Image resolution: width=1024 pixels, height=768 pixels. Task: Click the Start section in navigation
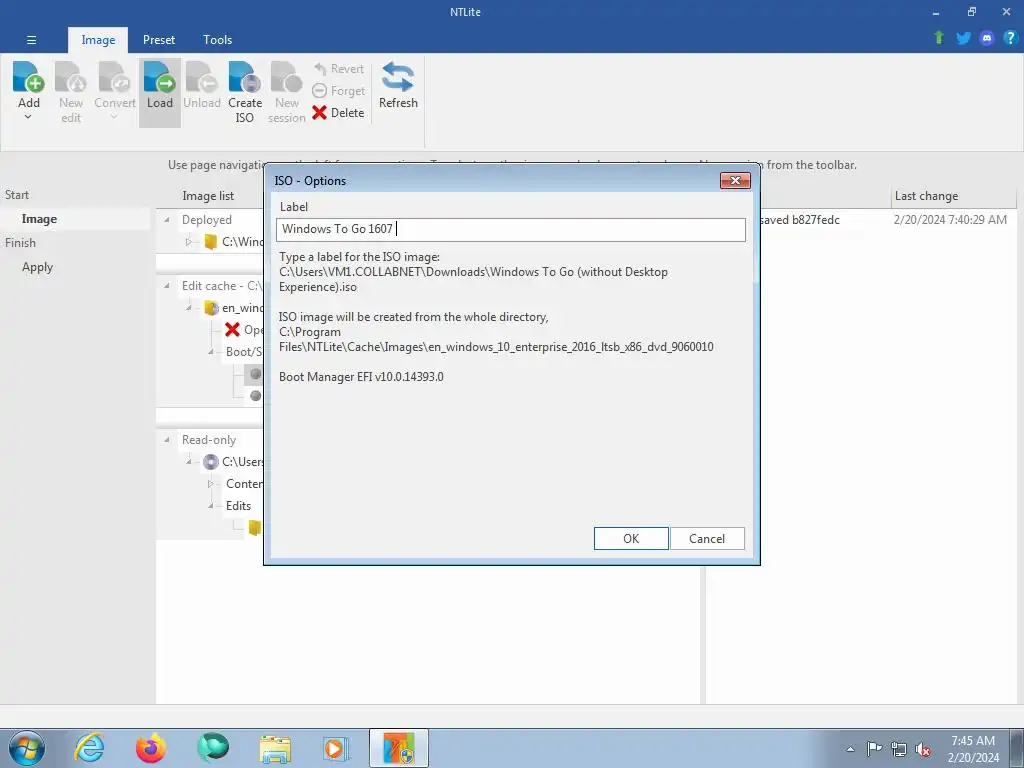17,195
